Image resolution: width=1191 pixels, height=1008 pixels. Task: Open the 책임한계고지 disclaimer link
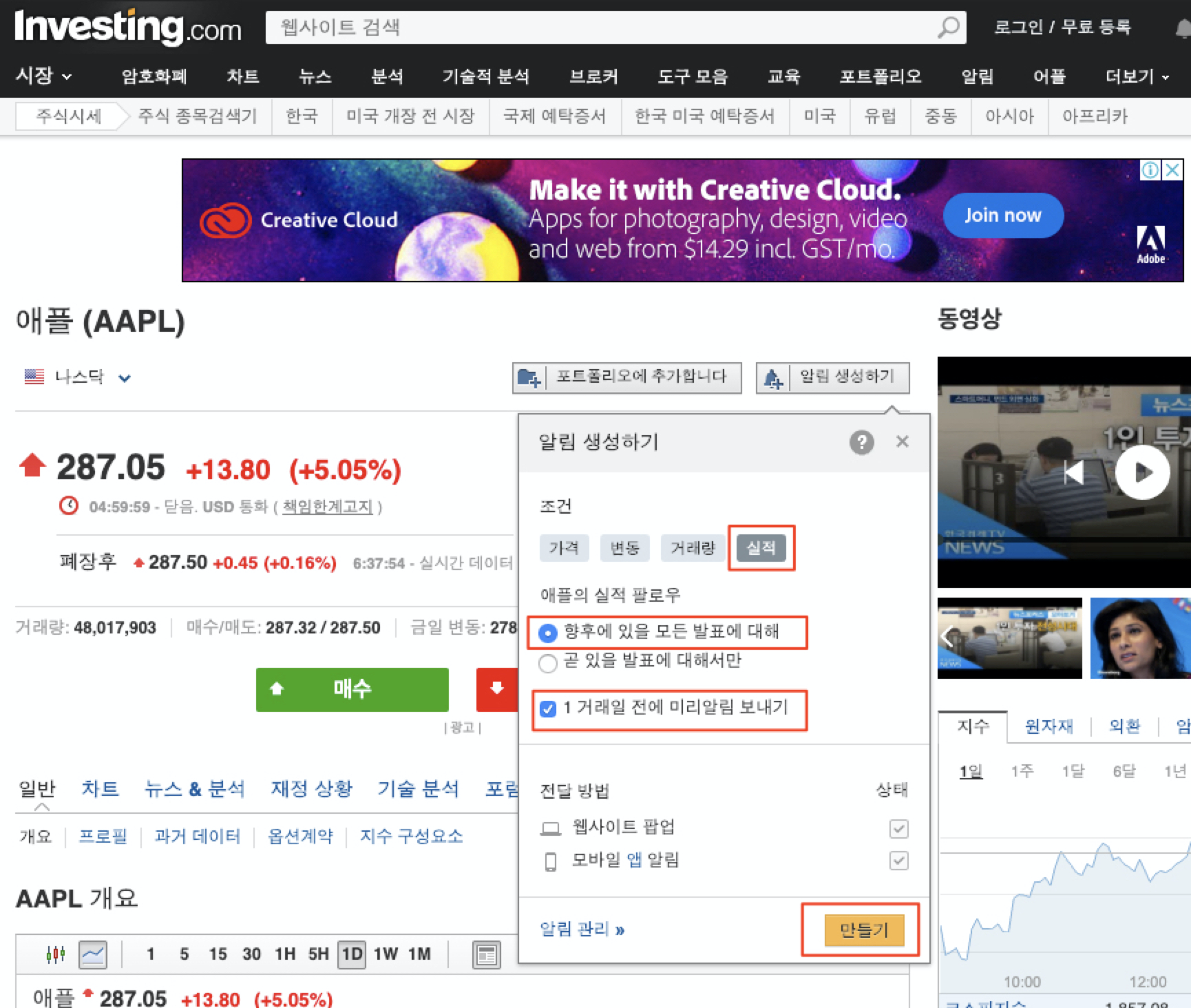tap(328, 507)
